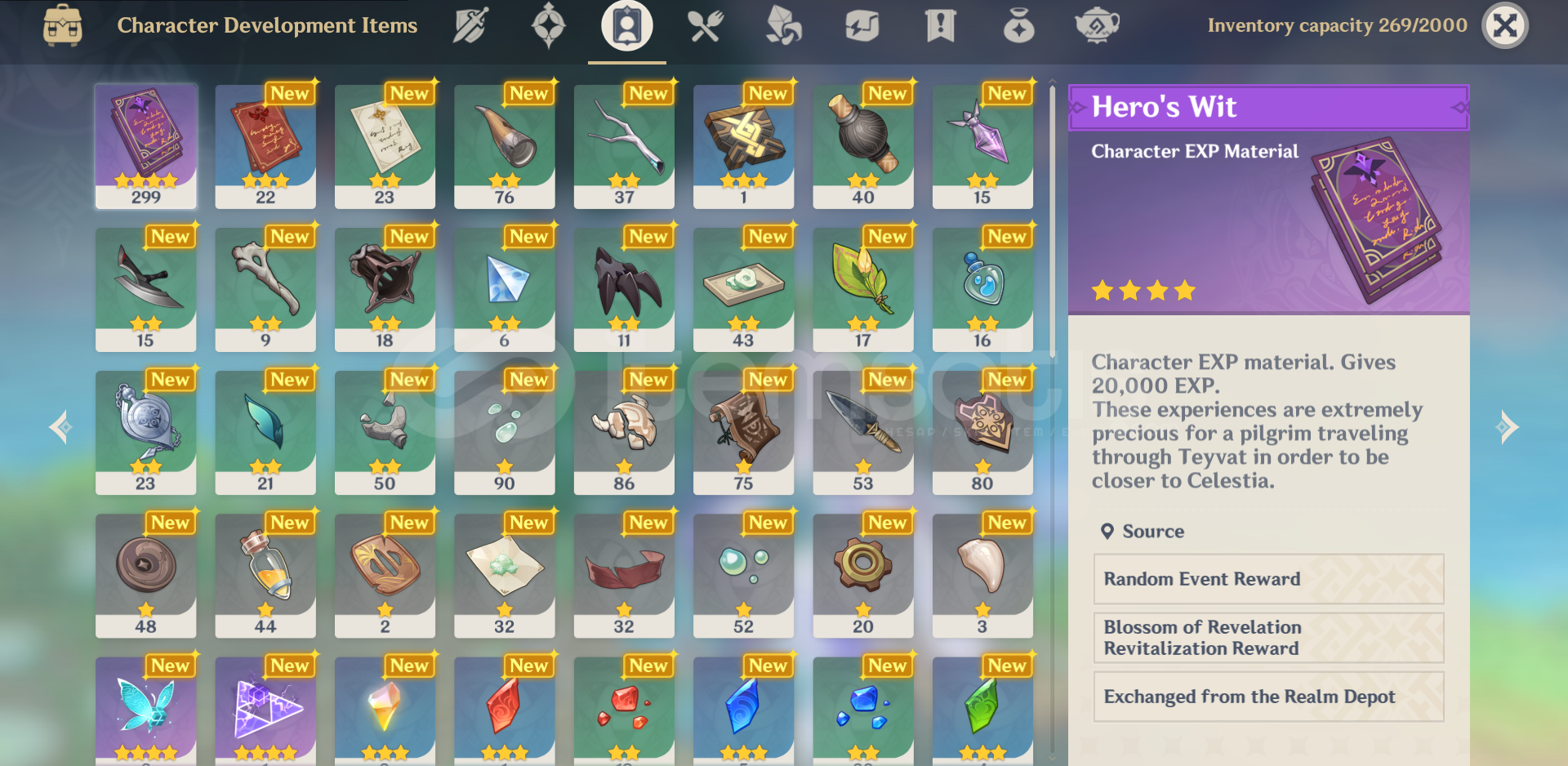Go to previous page with left arrow
Image resolution: width=1568 pixels, height=766 pixels.
(60, 427)
